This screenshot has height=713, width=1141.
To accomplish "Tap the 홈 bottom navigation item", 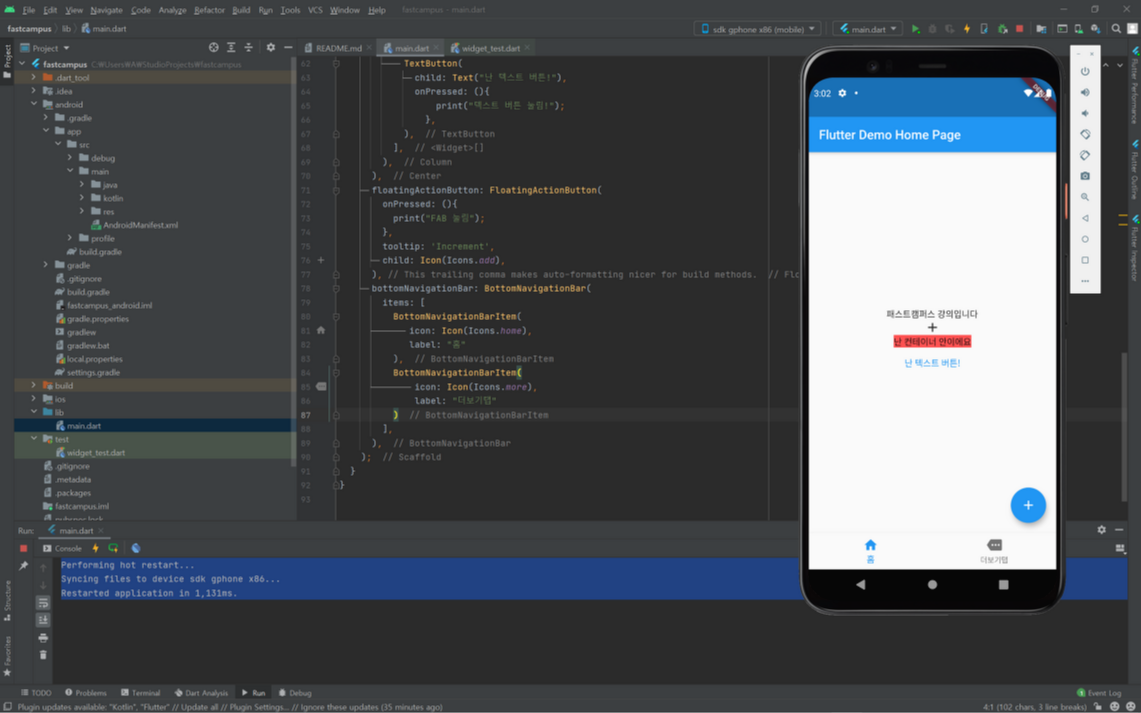I will (870, 551).
